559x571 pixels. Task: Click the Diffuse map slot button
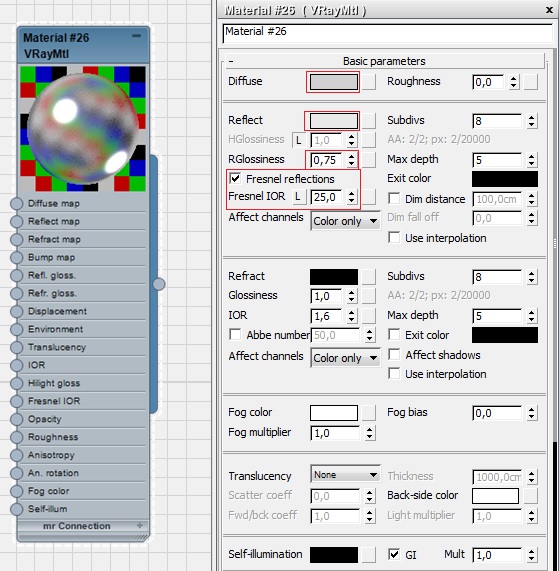click(x=369, y=82)
